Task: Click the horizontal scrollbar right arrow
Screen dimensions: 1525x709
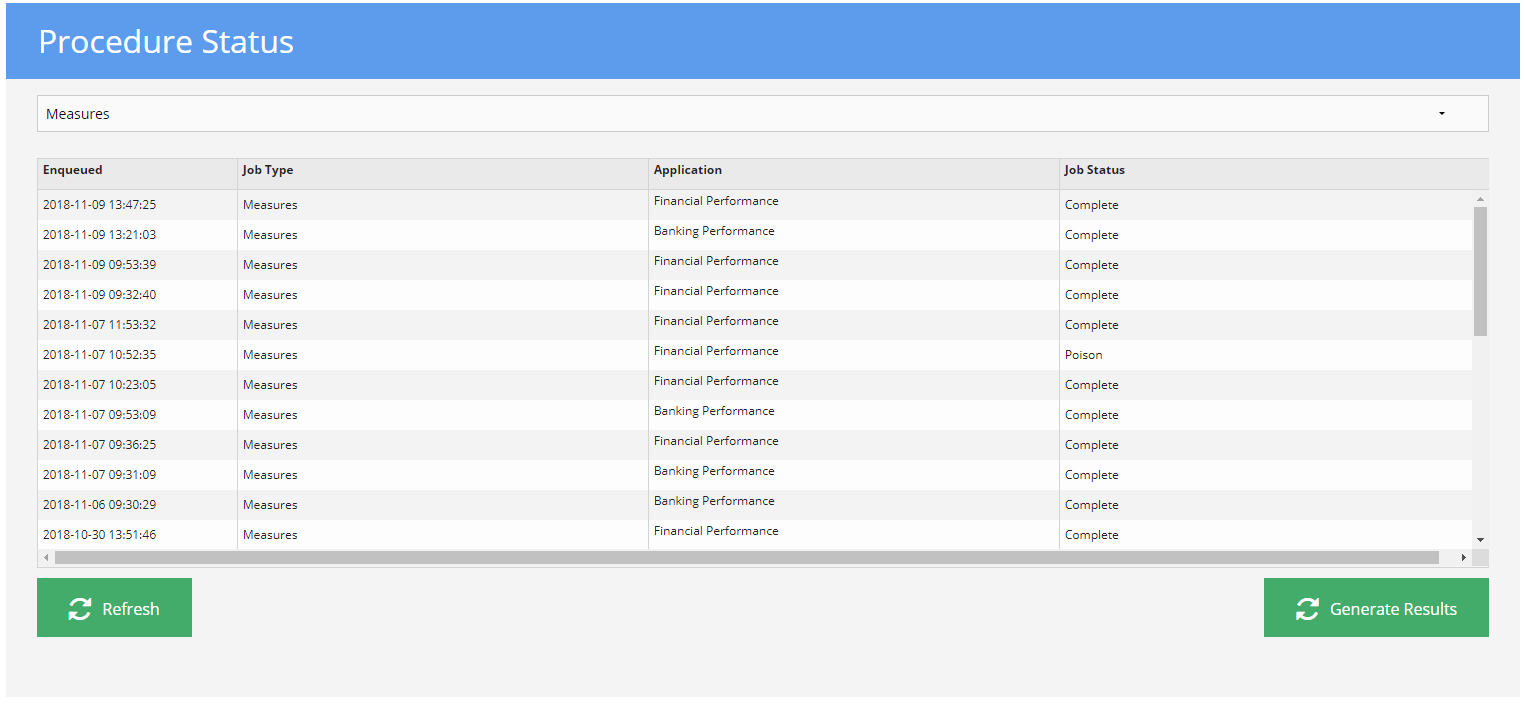Action: click(x=1464, y=557)
